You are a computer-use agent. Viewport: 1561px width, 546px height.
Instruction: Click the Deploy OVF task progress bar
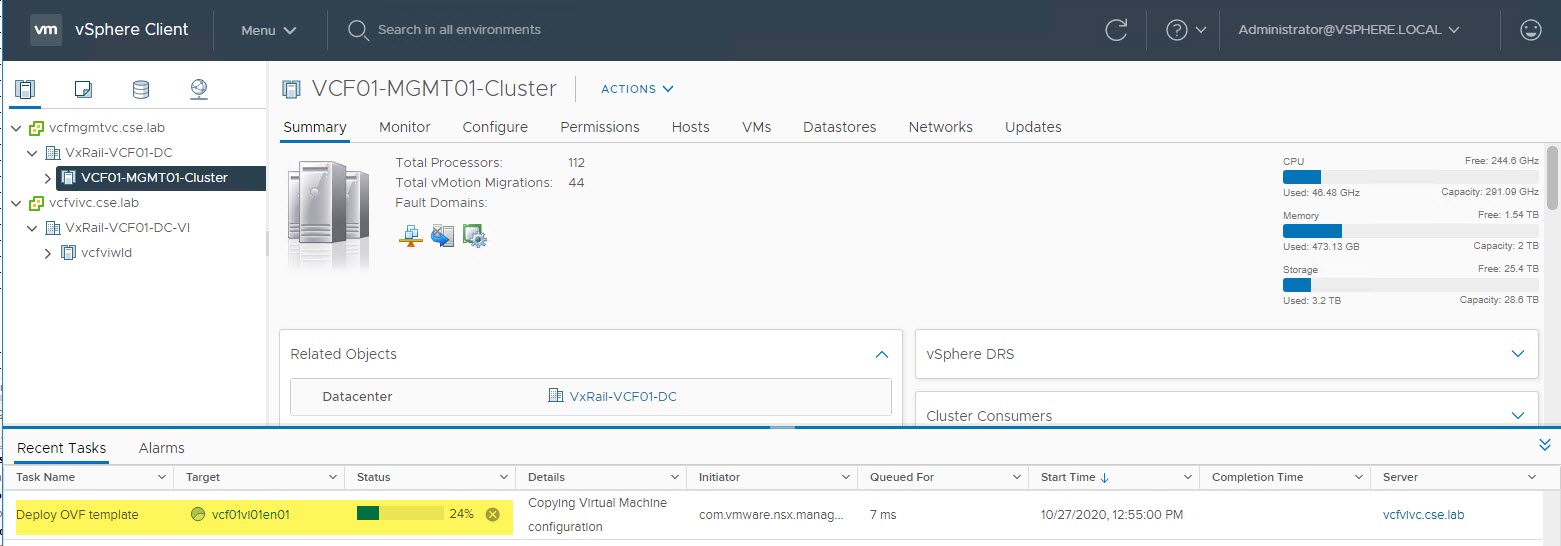[x=399, y=514]
